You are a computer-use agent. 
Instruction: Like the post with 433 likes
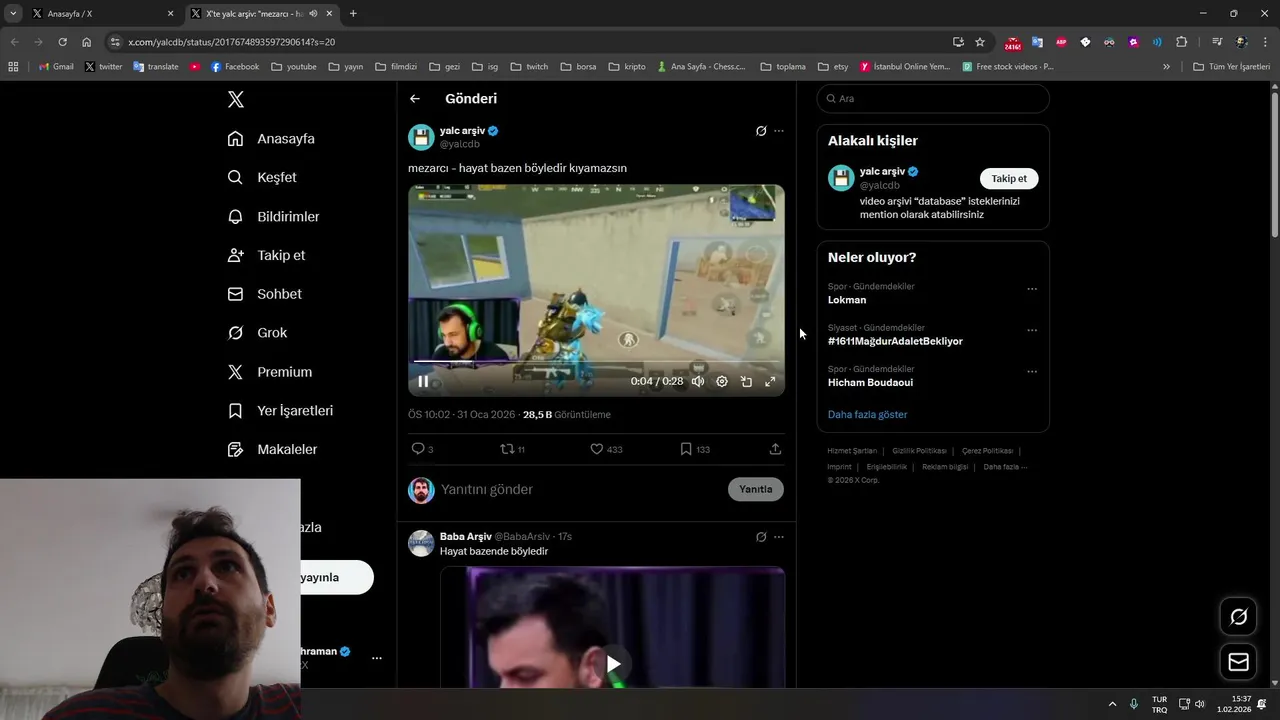point(606,449)
